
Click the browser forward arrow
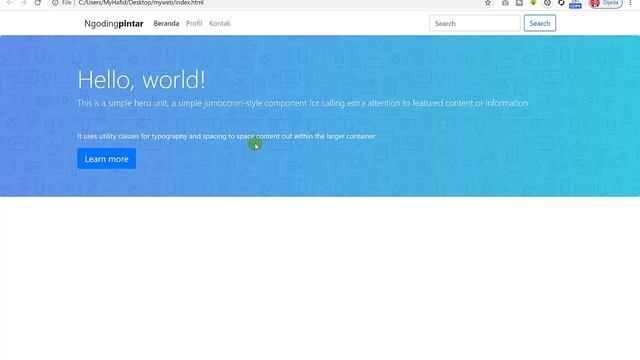[24, 3]
